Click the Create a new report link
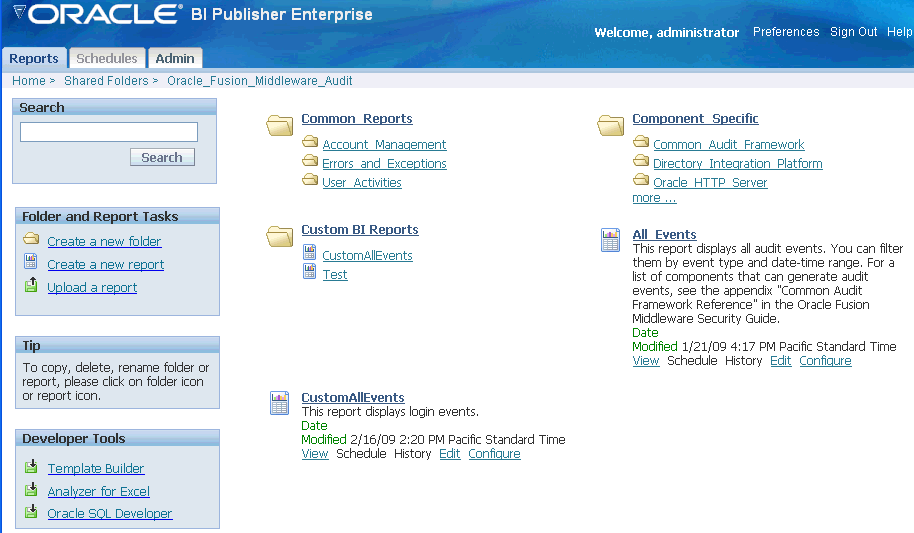914x533 pixels. [106, 265]
